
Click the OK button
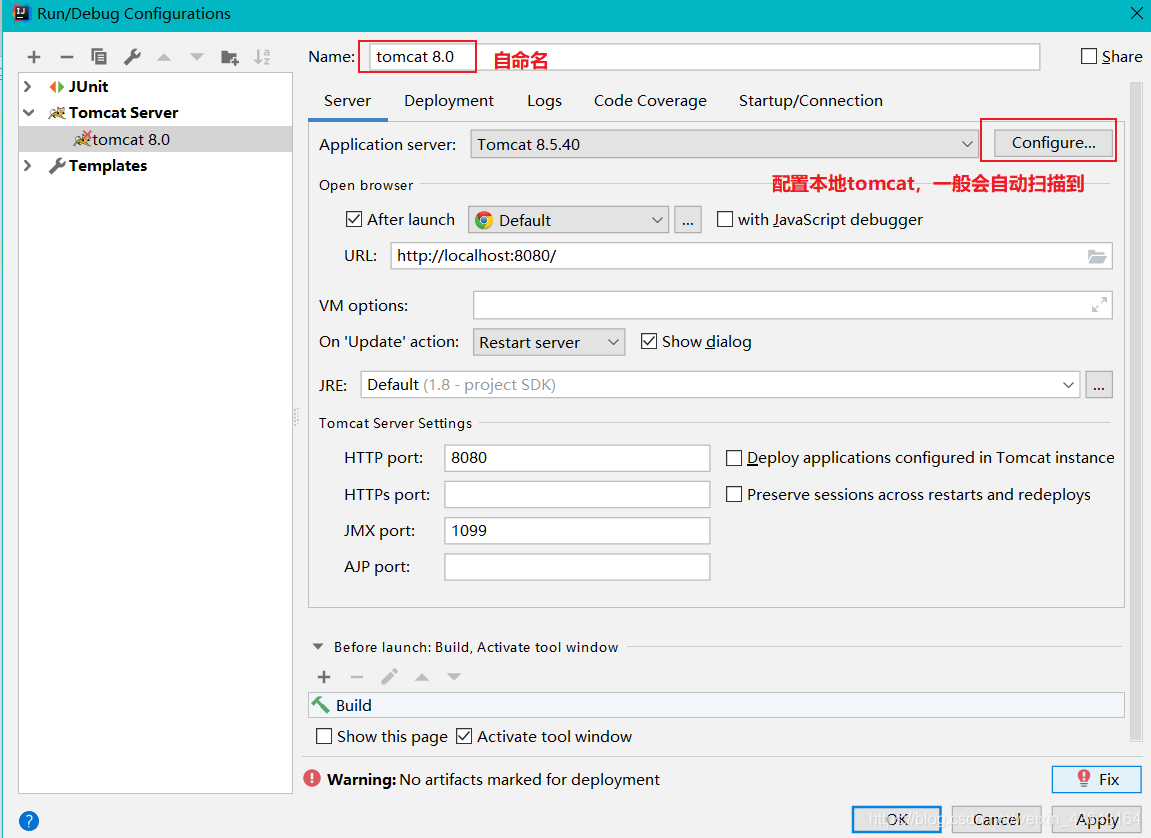click(896, 819)
